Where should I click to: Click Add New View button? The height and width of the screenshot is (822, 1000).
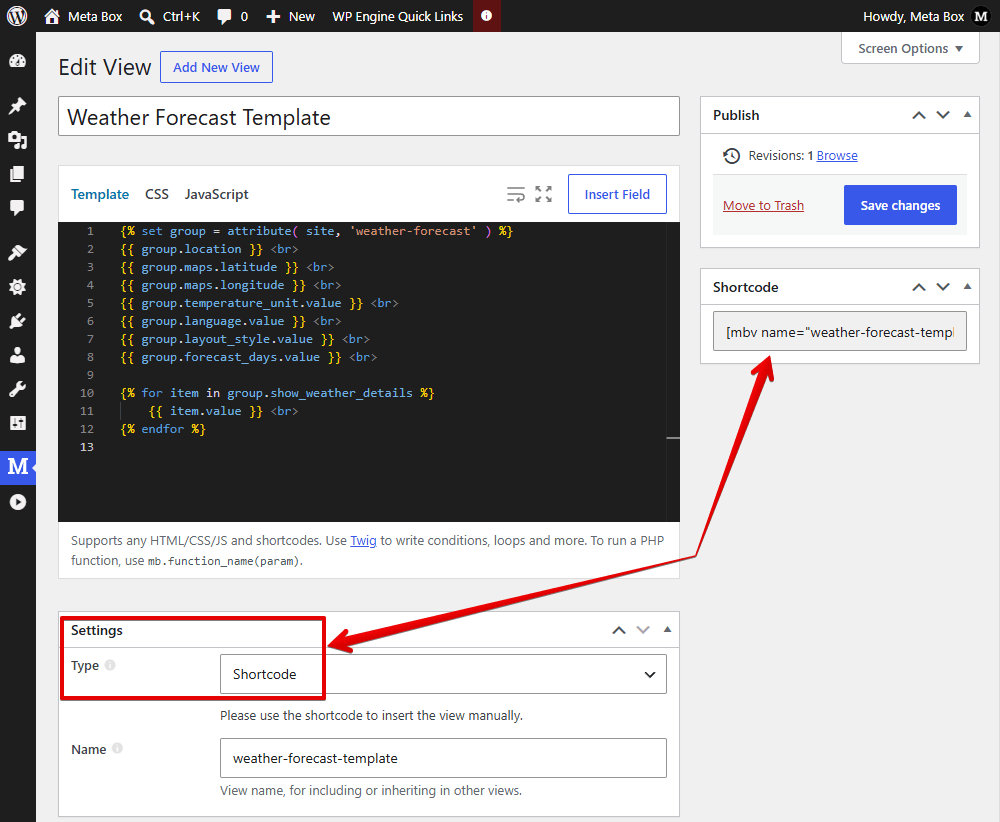[x=216, y=67]
